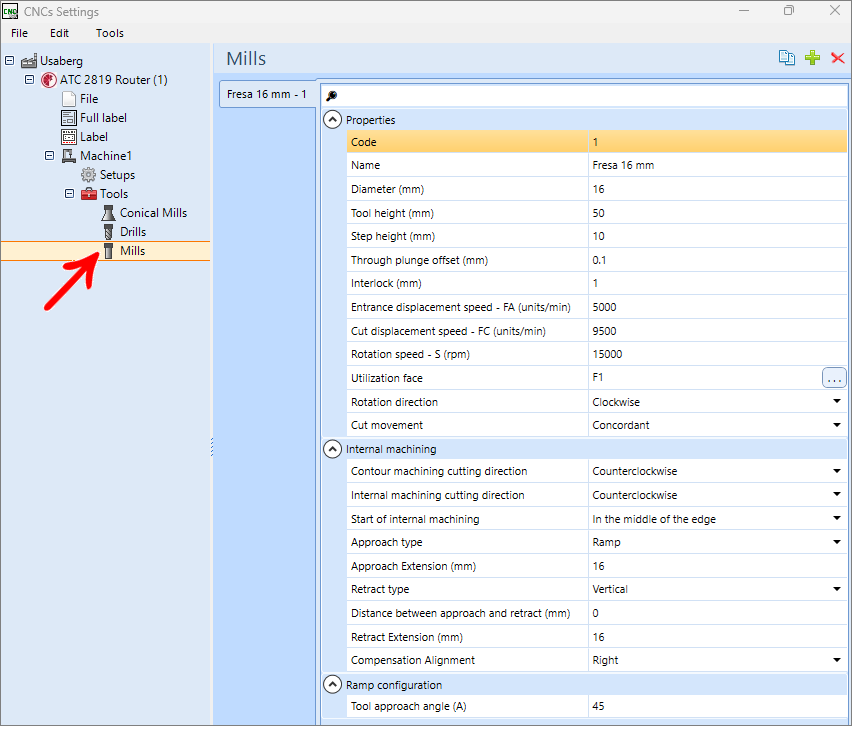856x730 pixels.
Task: Collapse the Machine1 tree node
Action: [50, 156]
